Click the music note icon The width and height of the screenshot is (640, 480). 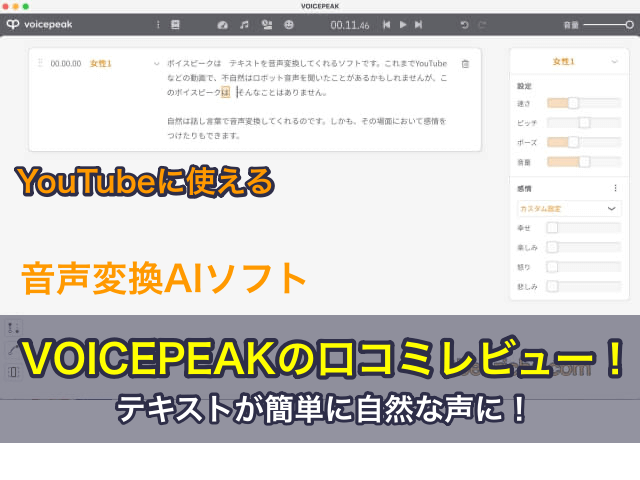coord(244,25)
